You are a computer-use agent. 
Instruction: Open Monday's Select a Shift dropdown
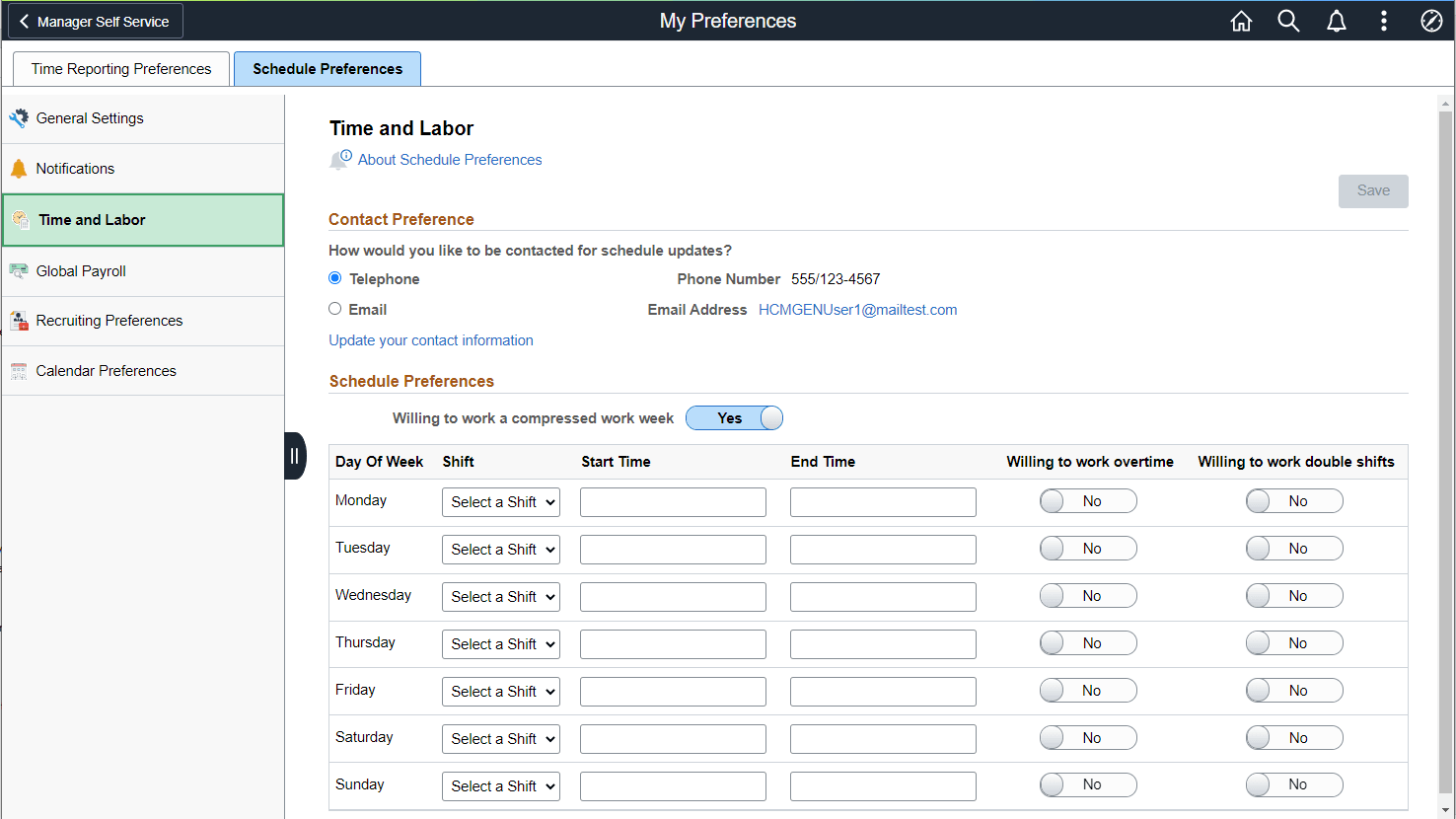pos(500,501)
